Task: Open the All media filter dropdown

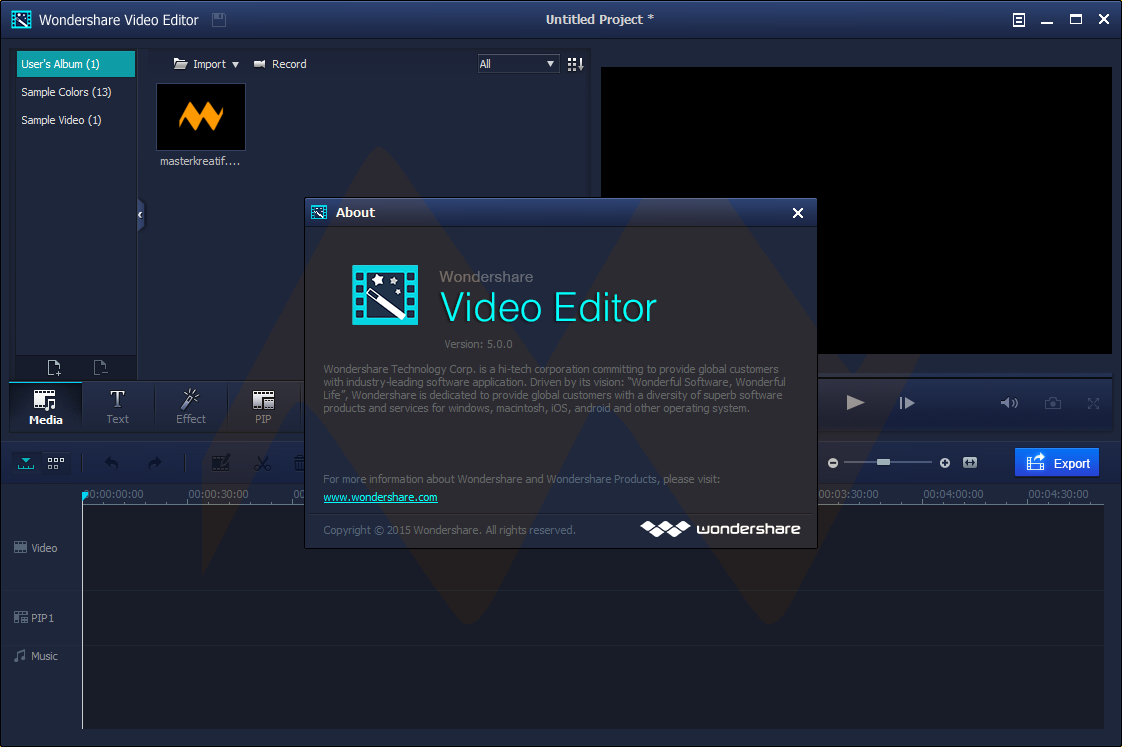Action: [517, 64]
